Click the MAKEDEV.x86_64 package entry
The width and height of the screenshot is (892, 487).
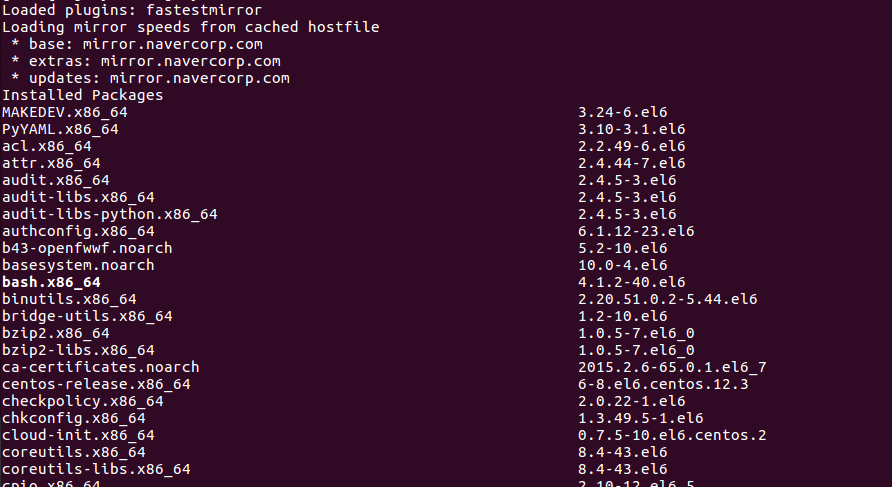point(65,112)
